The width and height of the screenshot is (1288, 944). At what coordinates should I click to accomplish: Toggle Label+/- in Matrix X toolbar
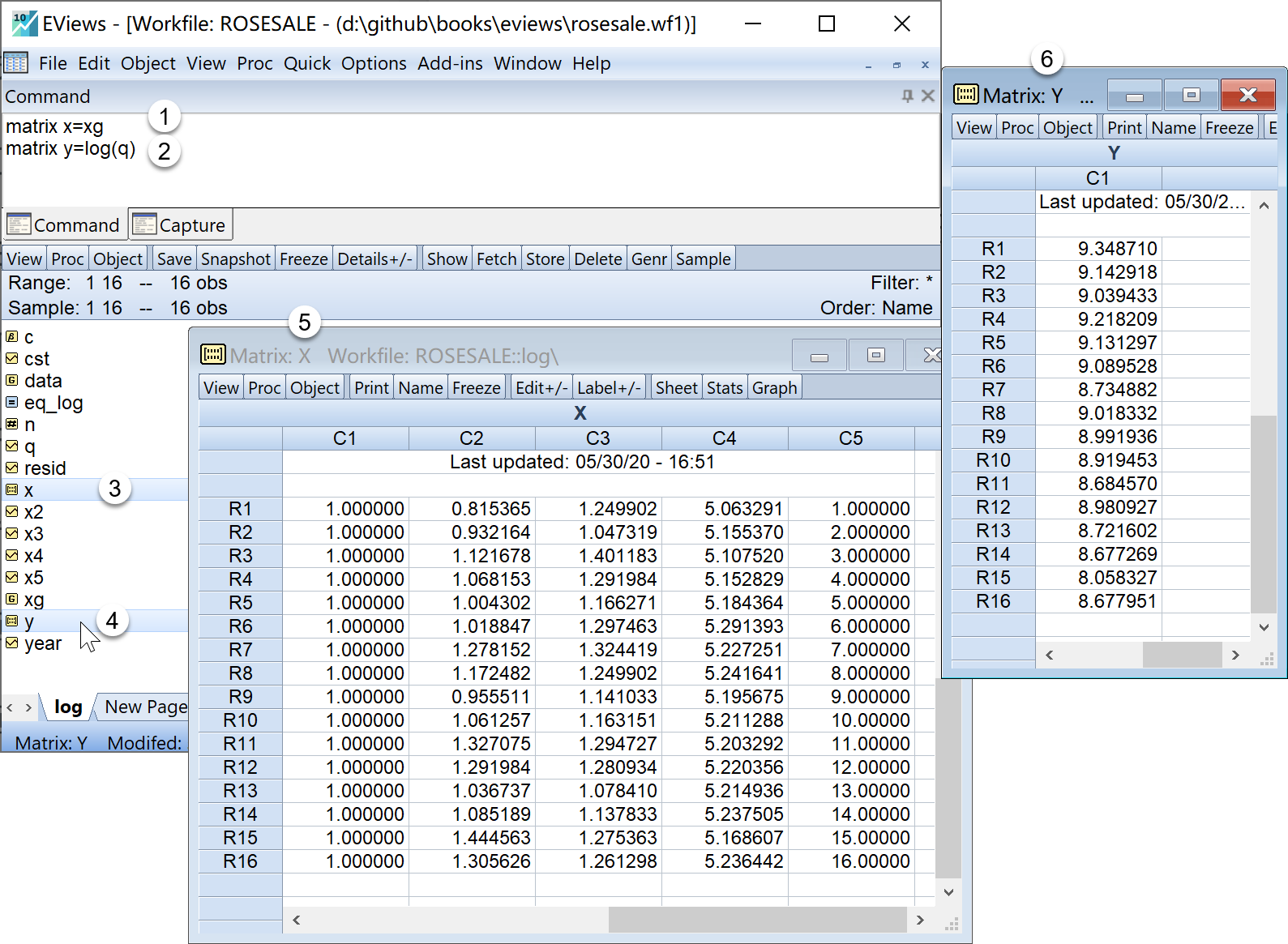point(609,388)
